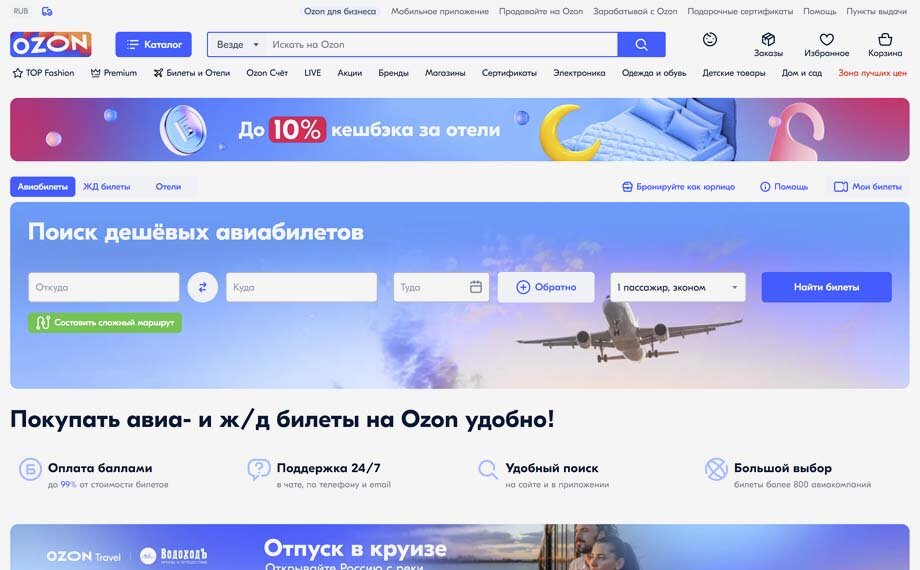This screenshot has width=920, height=570.
Task: Click the Найти билеты button
Action: 826,287
